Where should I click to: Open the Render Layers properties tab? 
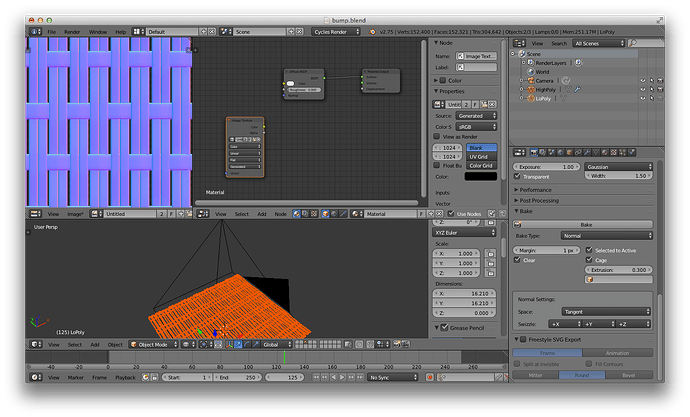pyautogui.click(x=542, y=152)
